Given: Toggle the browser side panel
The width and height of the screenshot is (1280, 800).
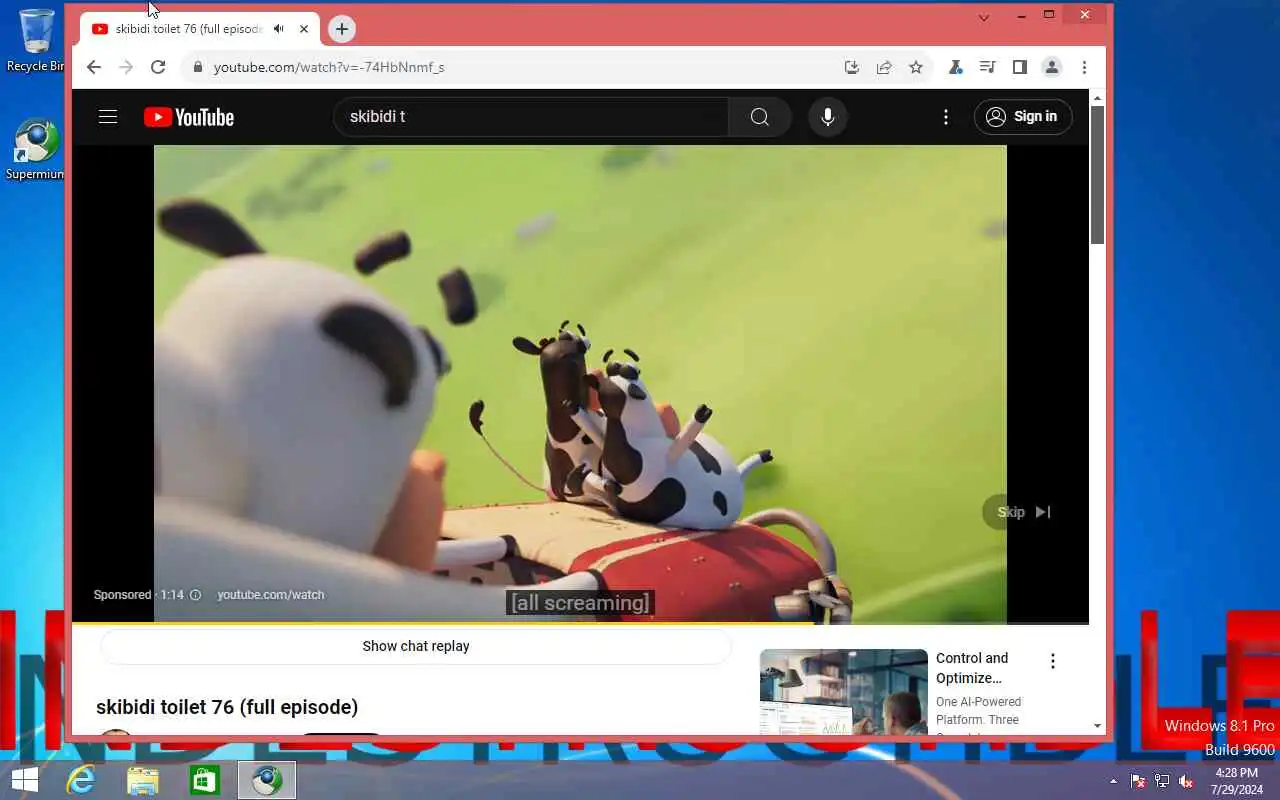Looking at the screenshot, I should click(1019, 67).
